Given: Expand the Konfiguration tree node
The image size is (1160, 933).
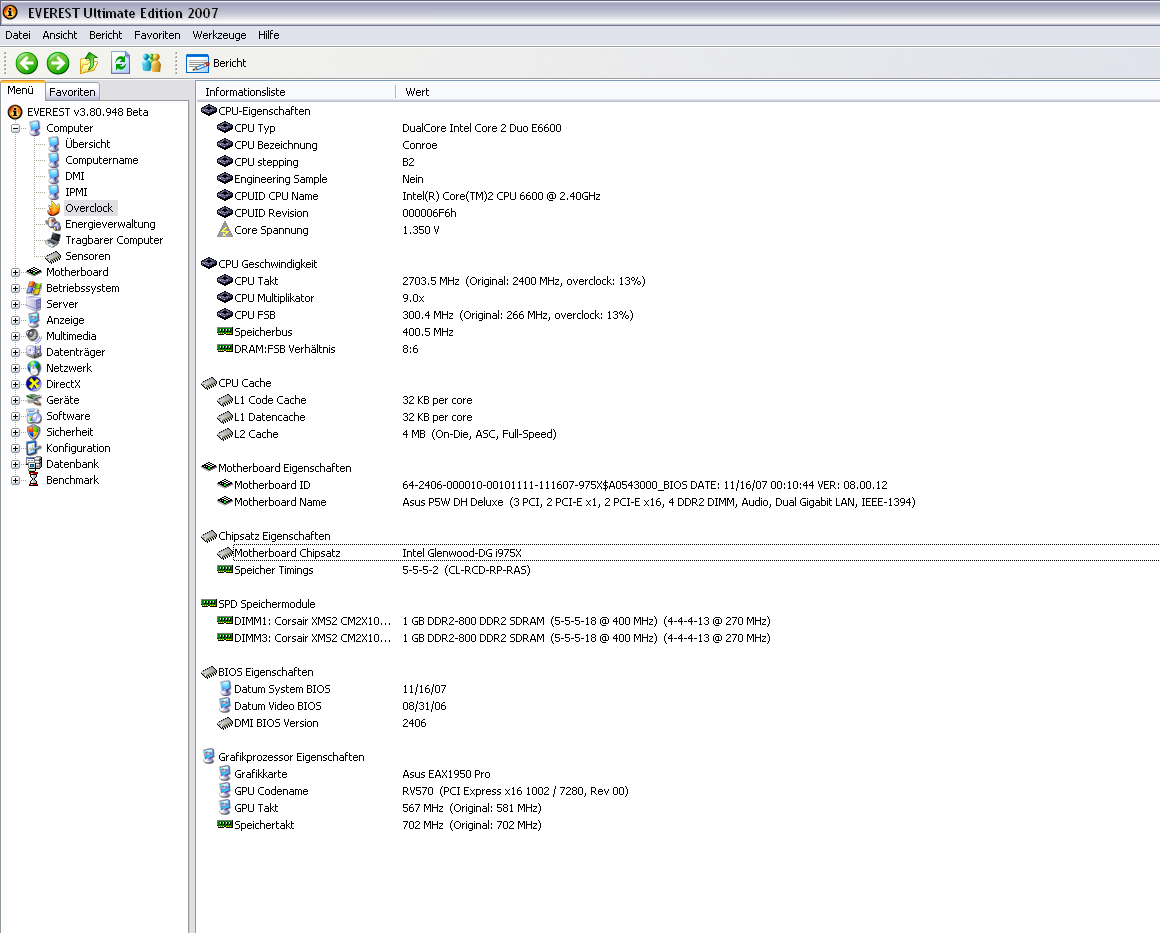Looking at the screenshot, I should pyautogui.click(x=15, y=448).
